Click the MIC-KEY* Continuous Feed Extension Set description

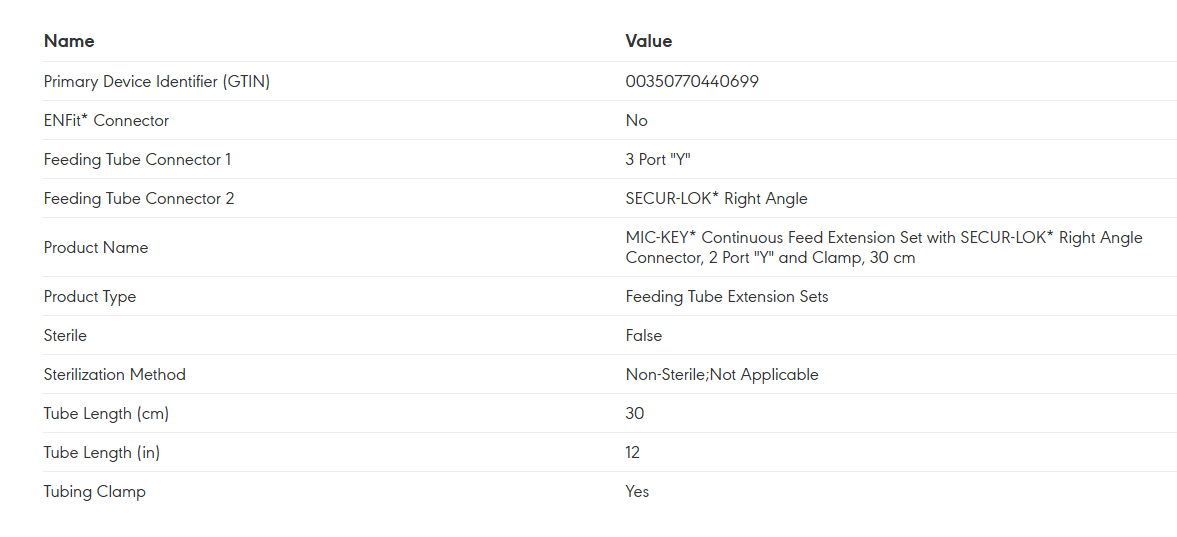pyautogui.click(x=883, y=247)
